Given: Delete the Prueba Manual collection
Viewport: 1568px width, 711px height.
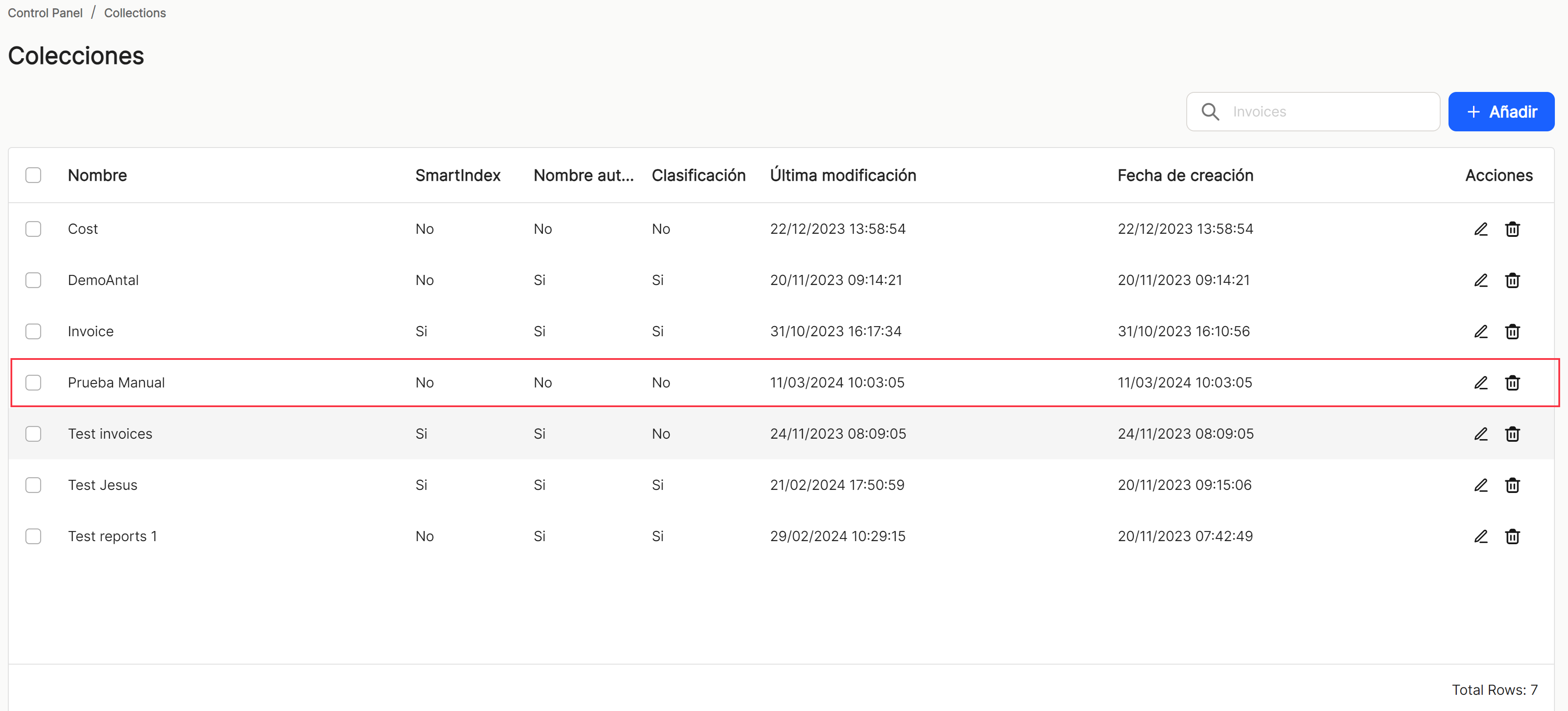Looking at the screenshot, I should [1512, 382].
